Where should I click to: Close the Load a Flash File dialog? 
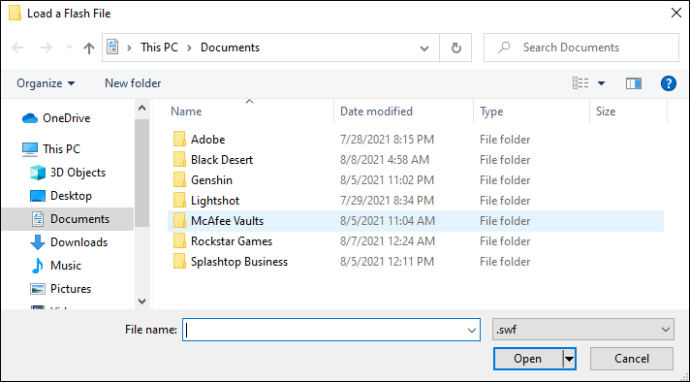(x=676, y=13)
